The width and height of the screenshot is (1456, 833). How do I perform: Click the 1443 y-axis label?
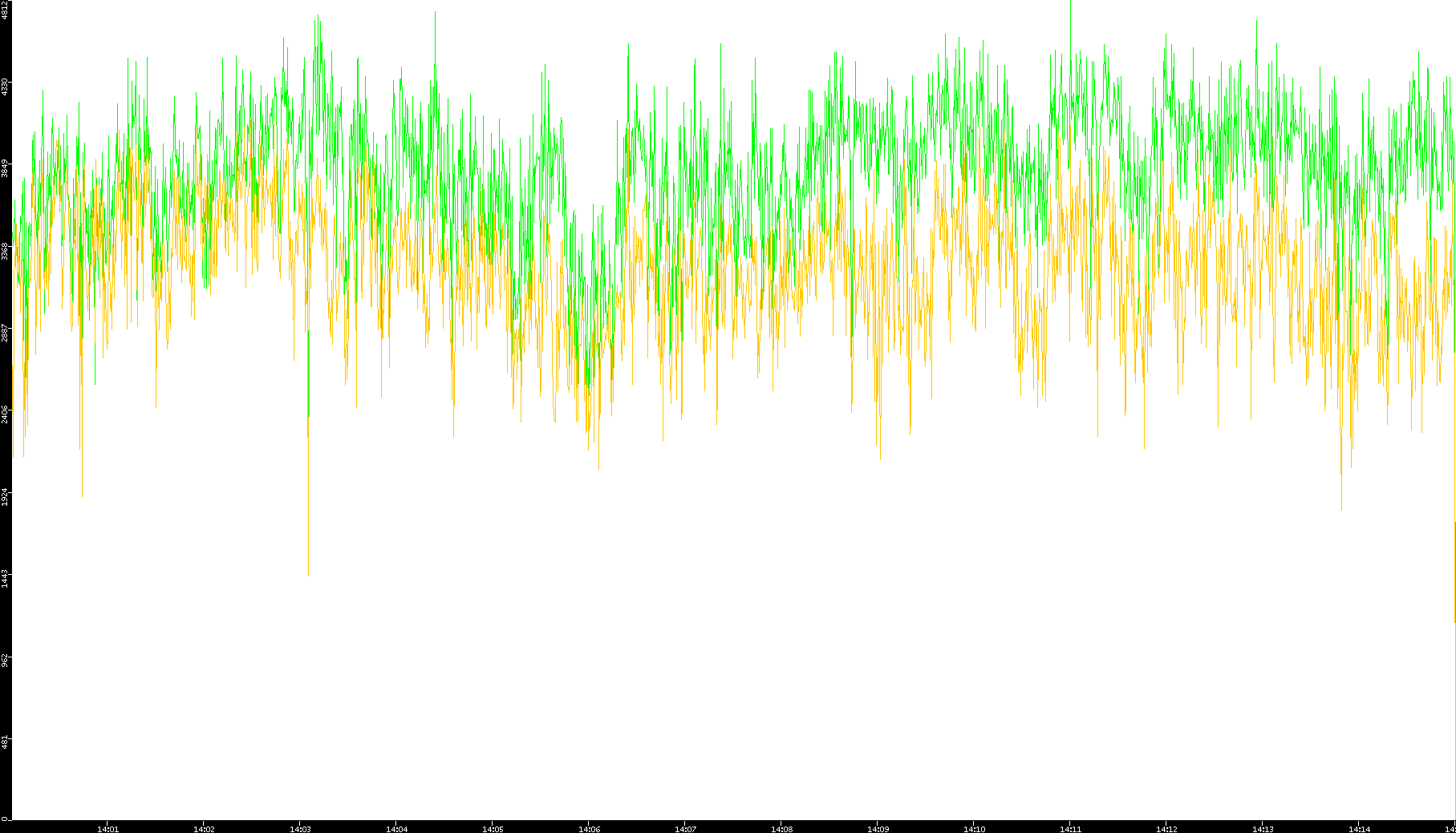coord(6,579)
